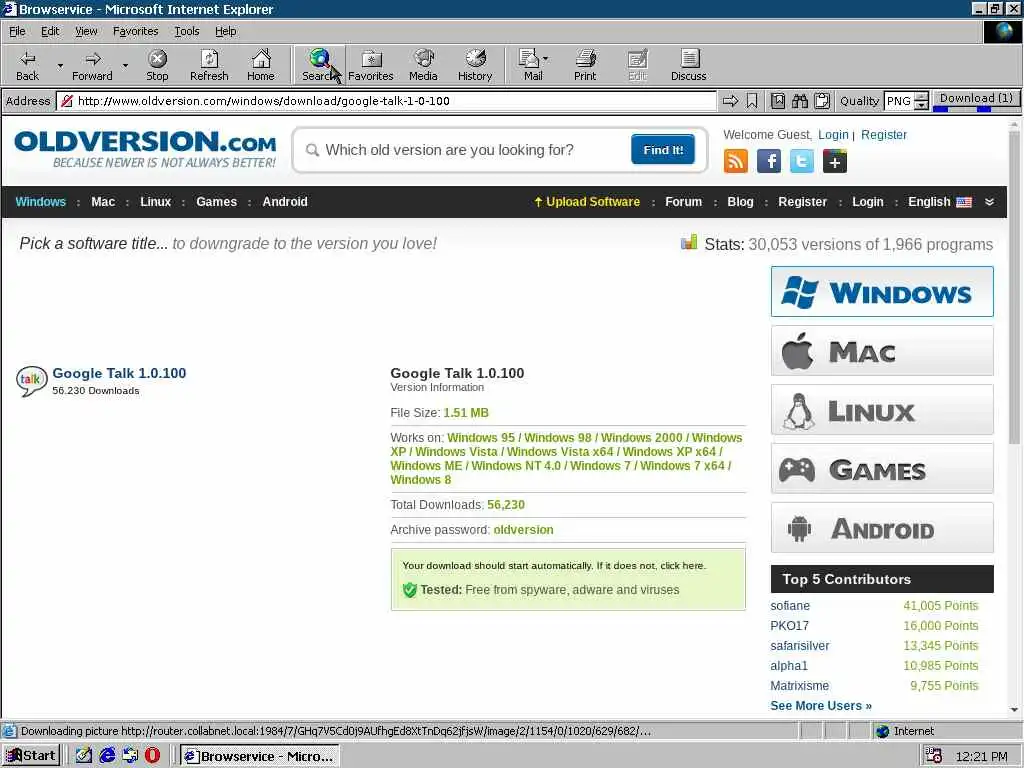
Task: Click the clipboard icon in address row
Action: [822, 101]
